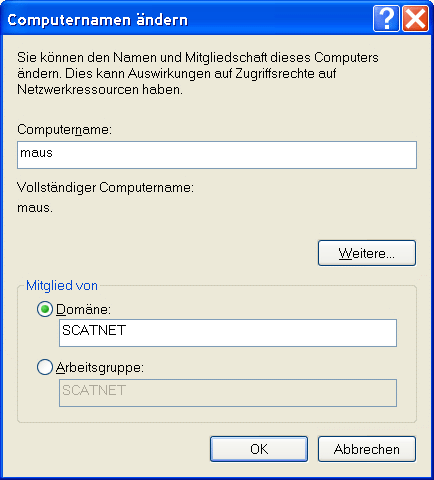Confirm changes with the OK button
Viewport: 434px width, 480px height.
[x=259, y=449]
